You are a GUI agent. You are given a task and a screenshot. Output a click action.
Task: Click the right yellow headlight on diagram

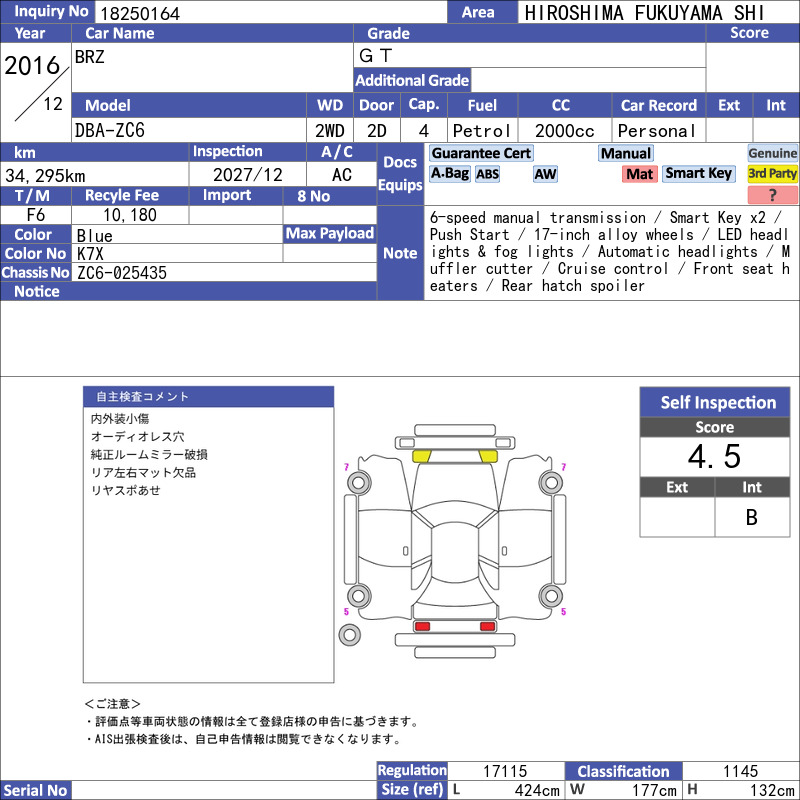pos(488,456)
